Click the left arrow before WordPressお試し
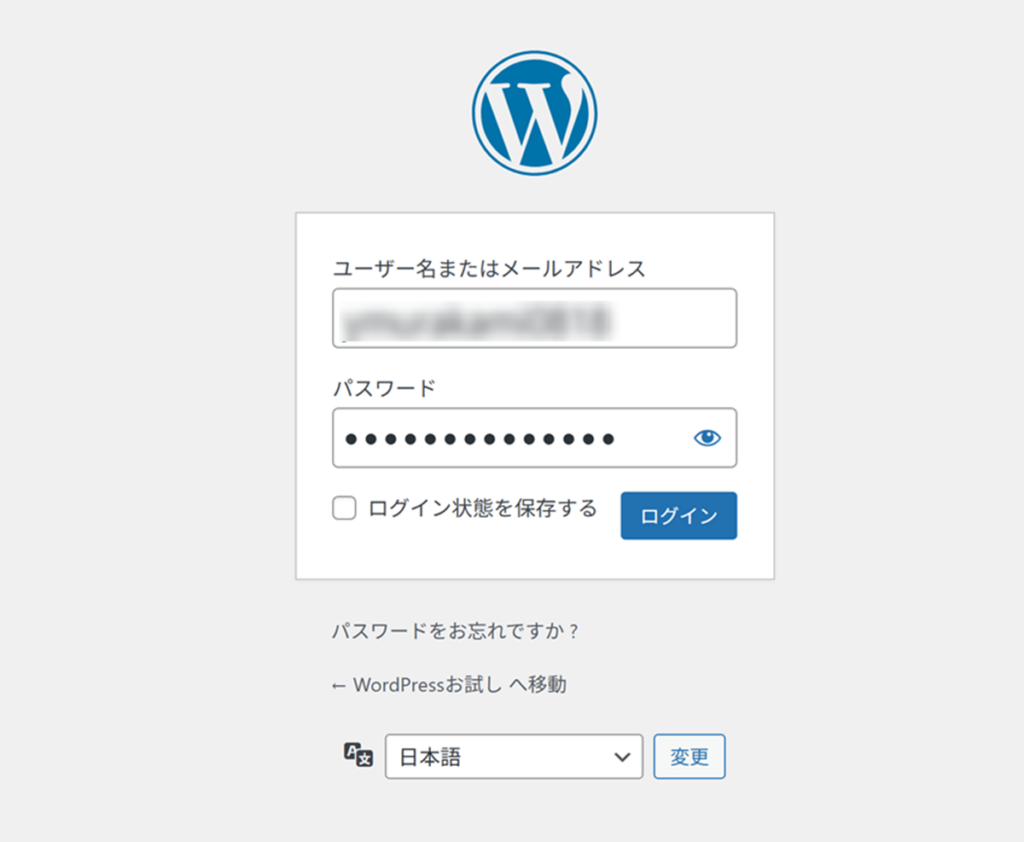 [338, 685]
